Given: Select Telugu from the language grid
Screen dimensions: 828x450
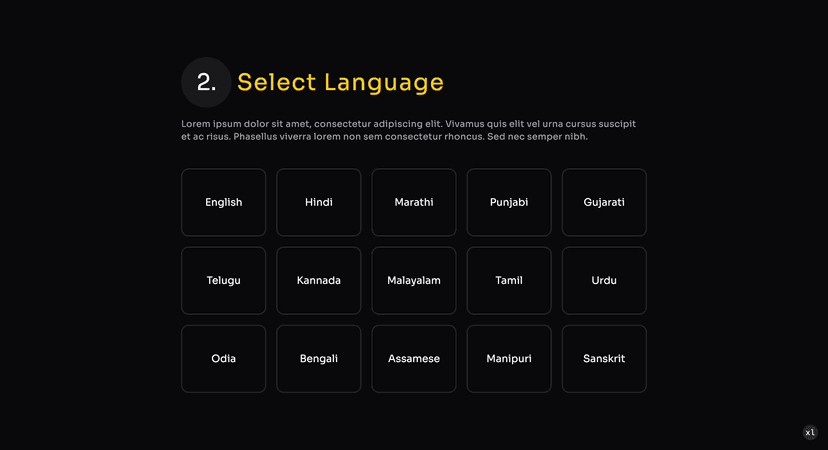Looking at the screenshot, I should point(223,280).
